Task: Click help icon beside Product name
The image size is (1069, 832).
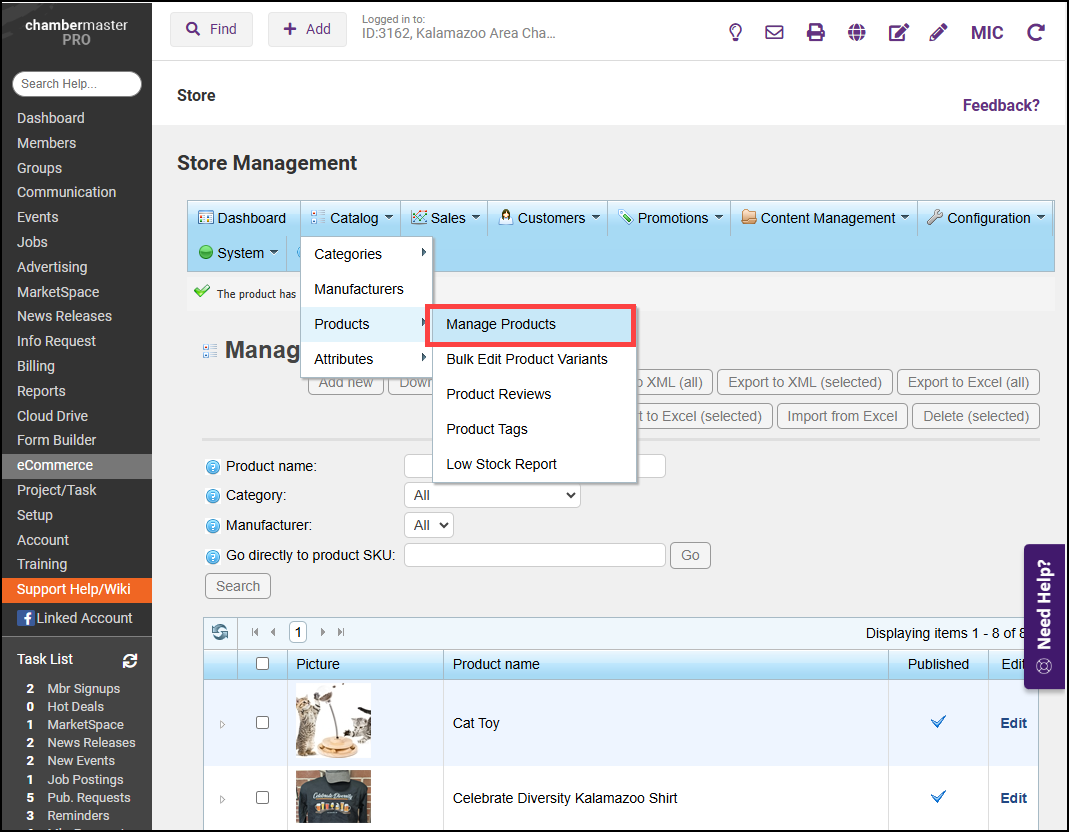Action: click(212, 467)
